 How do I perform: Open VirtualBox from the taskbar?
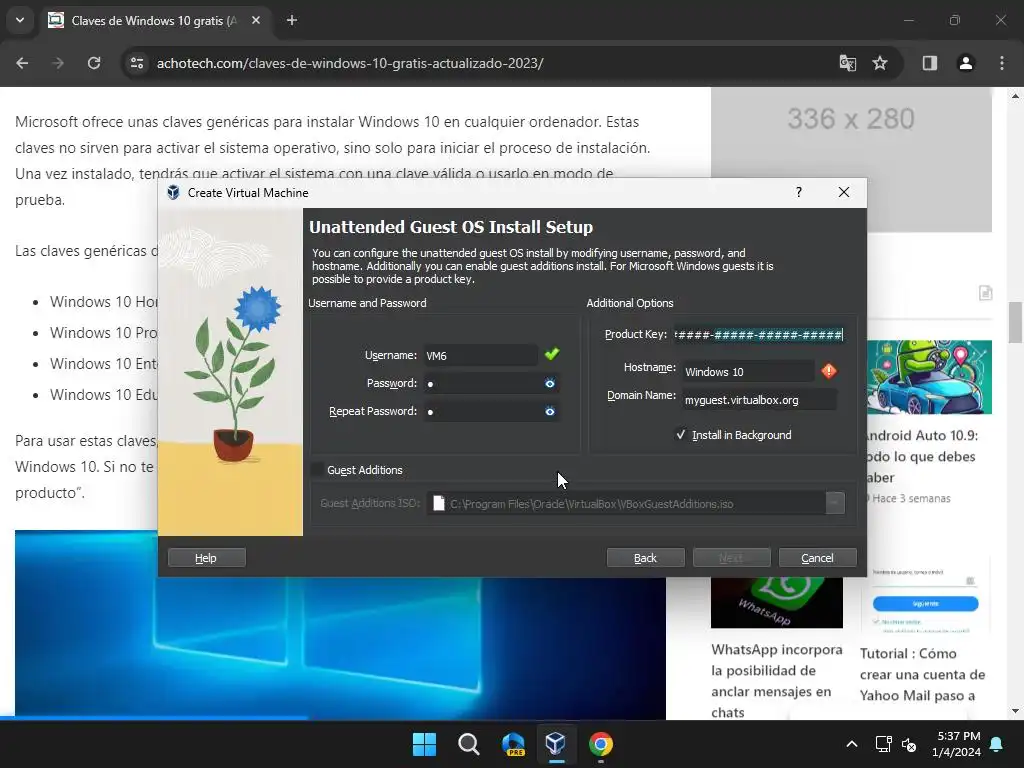click(x=556, y=744)
